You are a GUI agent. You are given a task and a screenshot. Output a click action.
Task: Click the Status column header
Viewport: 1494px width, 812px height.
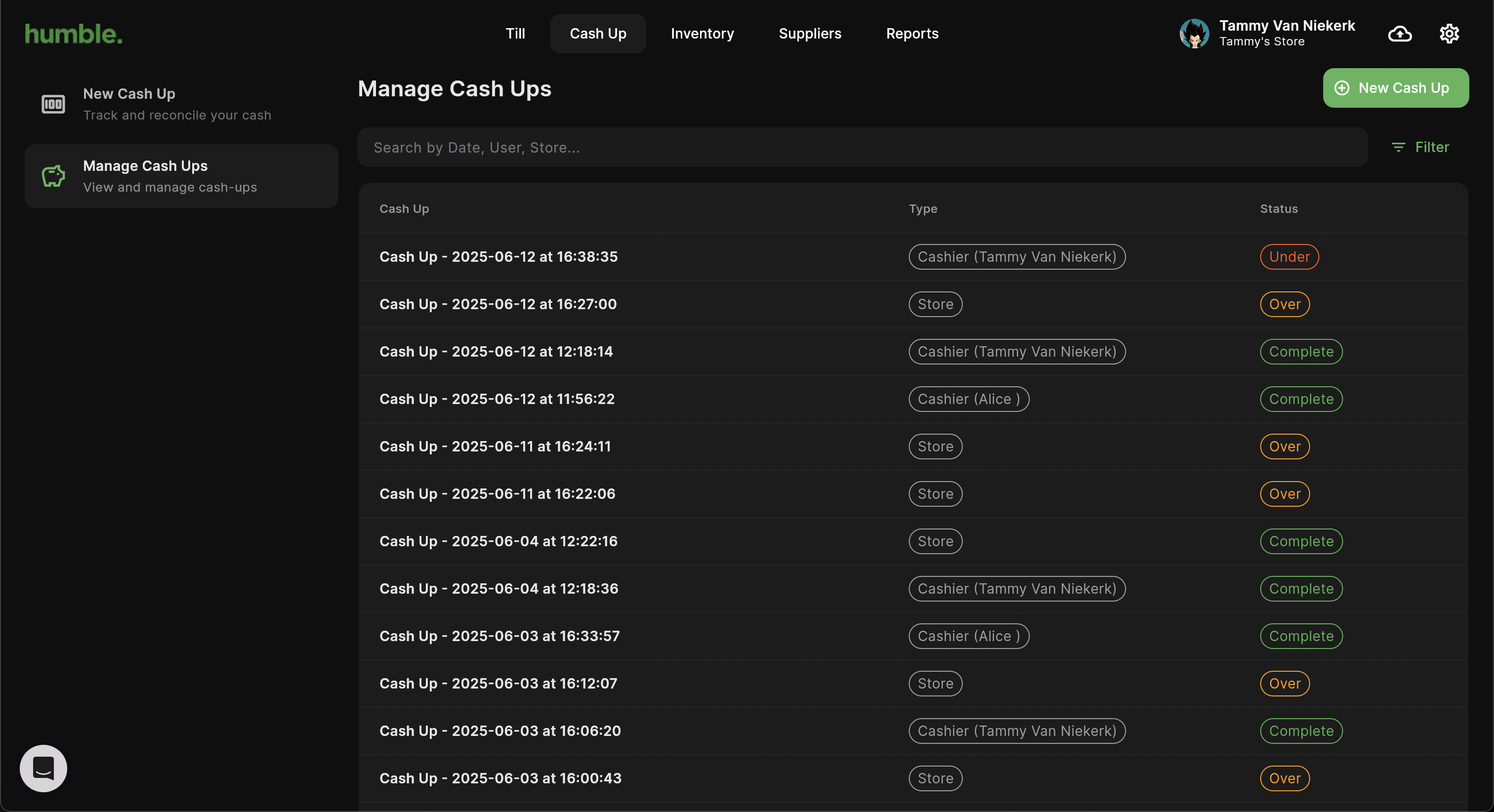pyautogui.click(x=1278, y=209)
